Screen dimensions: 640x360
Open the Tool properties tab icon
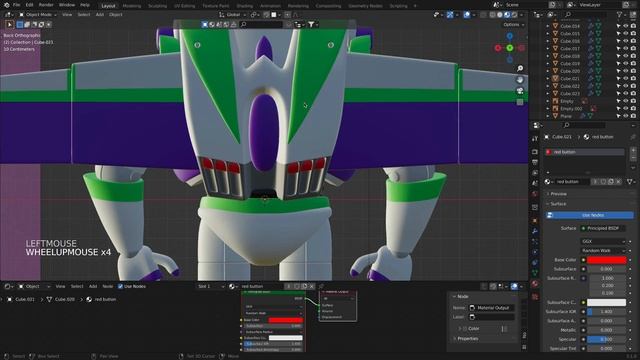point(535,139)
